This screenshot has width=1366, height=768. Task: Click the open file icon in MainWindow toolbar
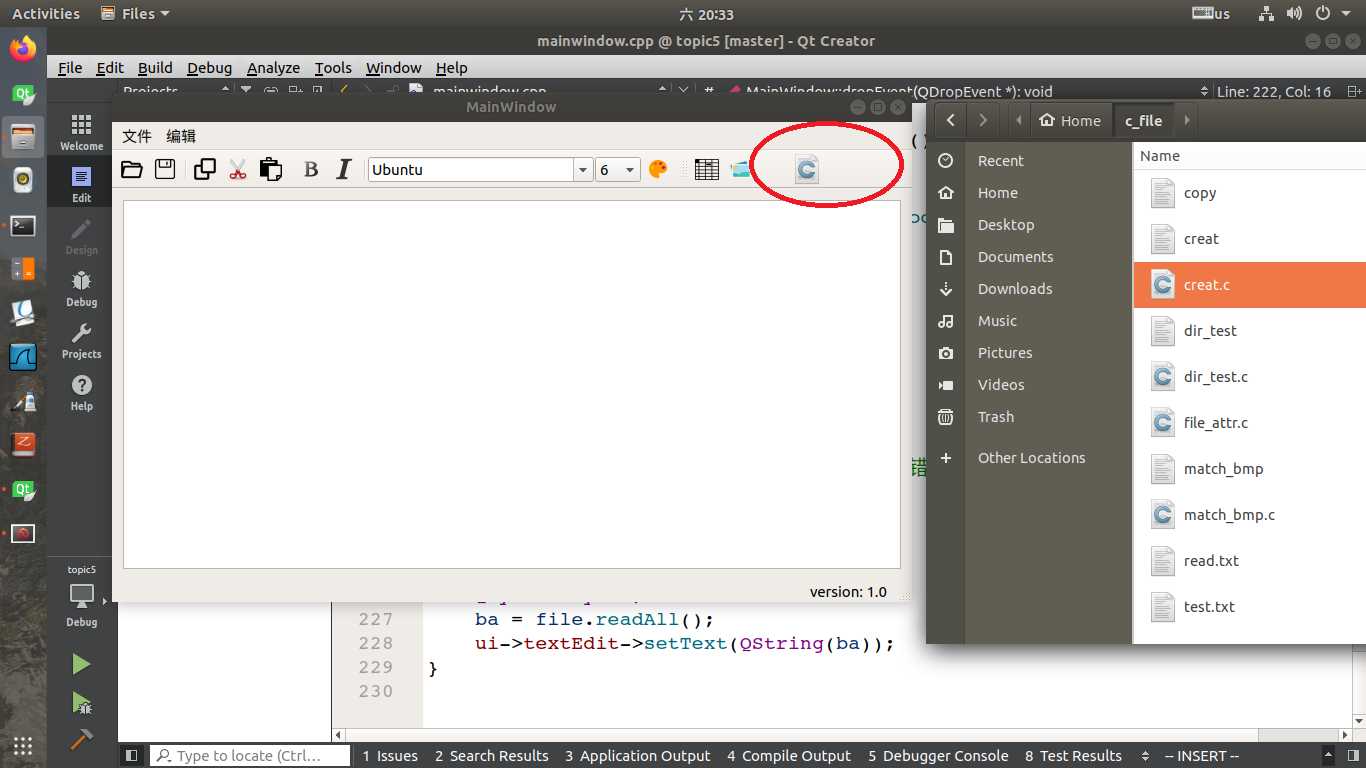pyautogui.click(x=132, y=170)
